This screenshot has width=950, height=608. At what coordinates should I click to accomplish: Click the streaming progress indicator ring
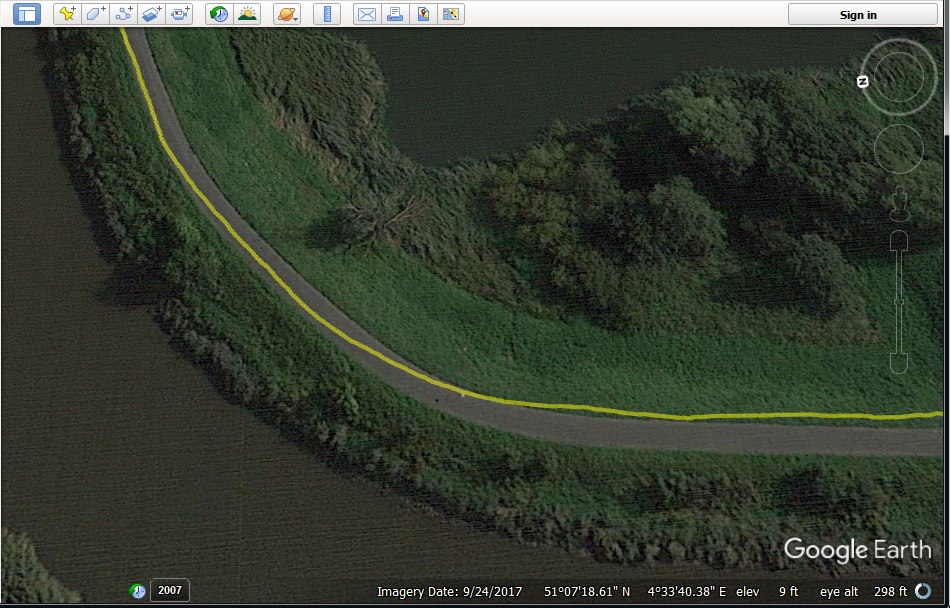(x=923, y=591)
